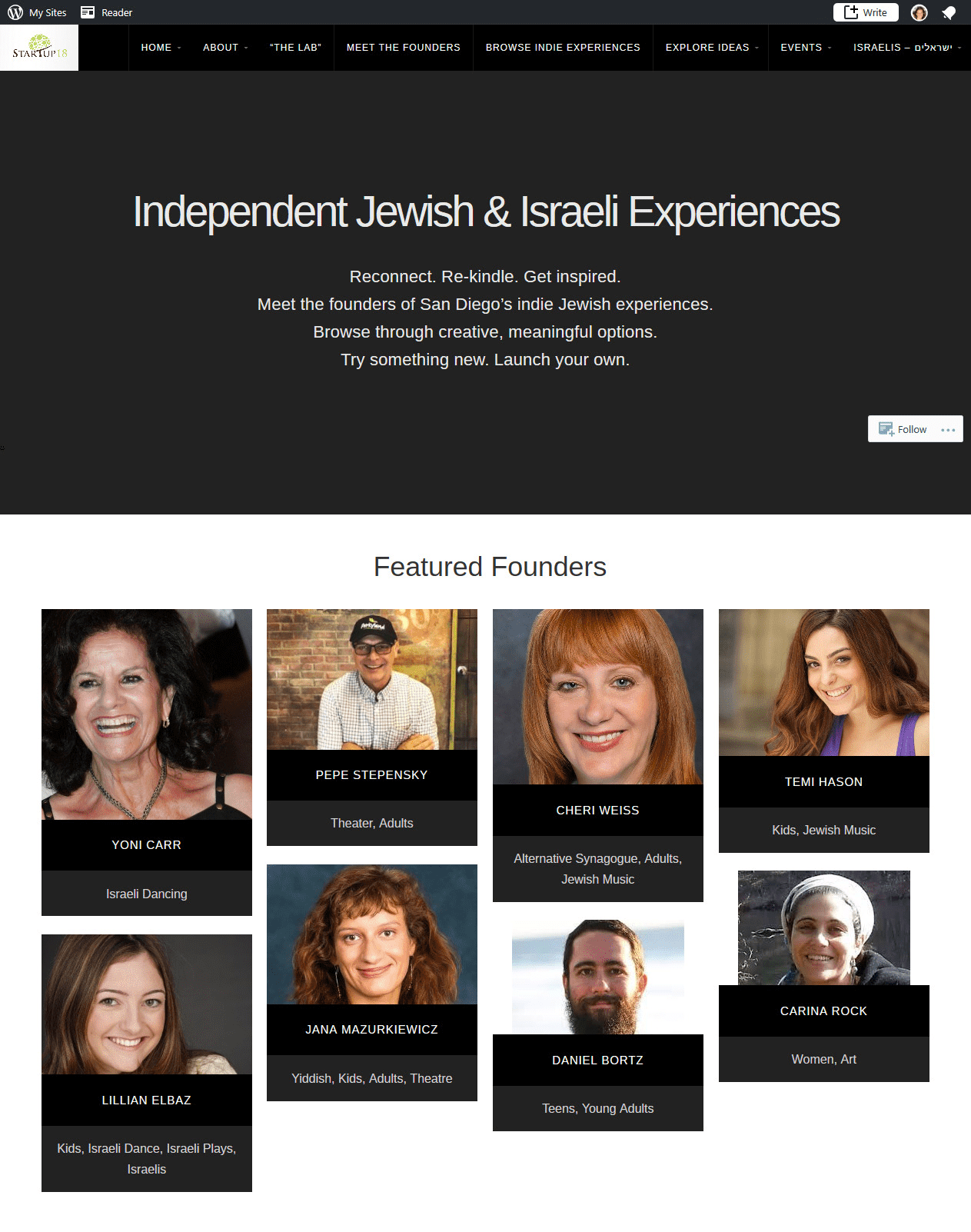Viewport: 971px width, 1232px height.
Task: Open the Reader icon in admin bar
Action: pos(88,12)
